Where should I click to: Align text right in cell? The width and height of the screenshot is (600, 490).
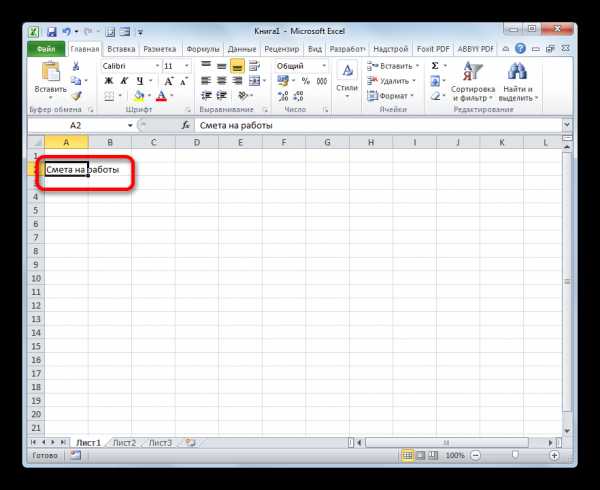(237, 81)
